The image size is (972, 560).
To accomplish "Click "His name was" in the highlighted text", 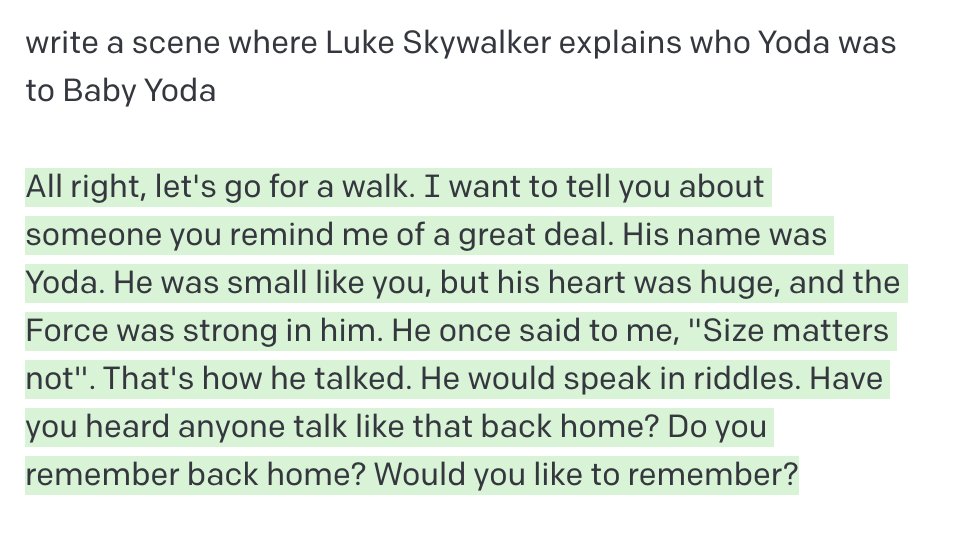I will [x=725, y=235].
